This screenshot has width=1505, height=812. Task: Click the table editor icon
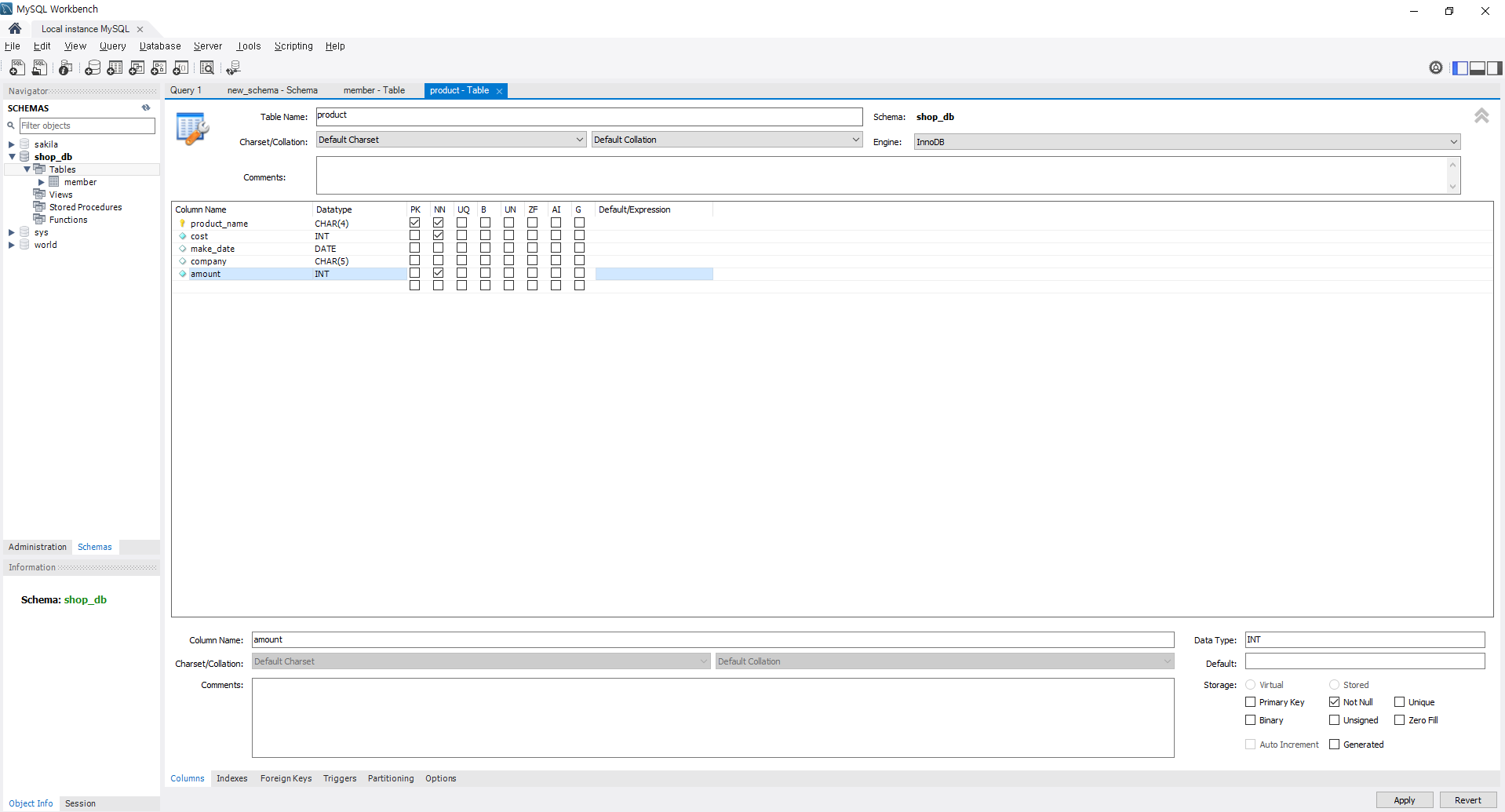192,129
